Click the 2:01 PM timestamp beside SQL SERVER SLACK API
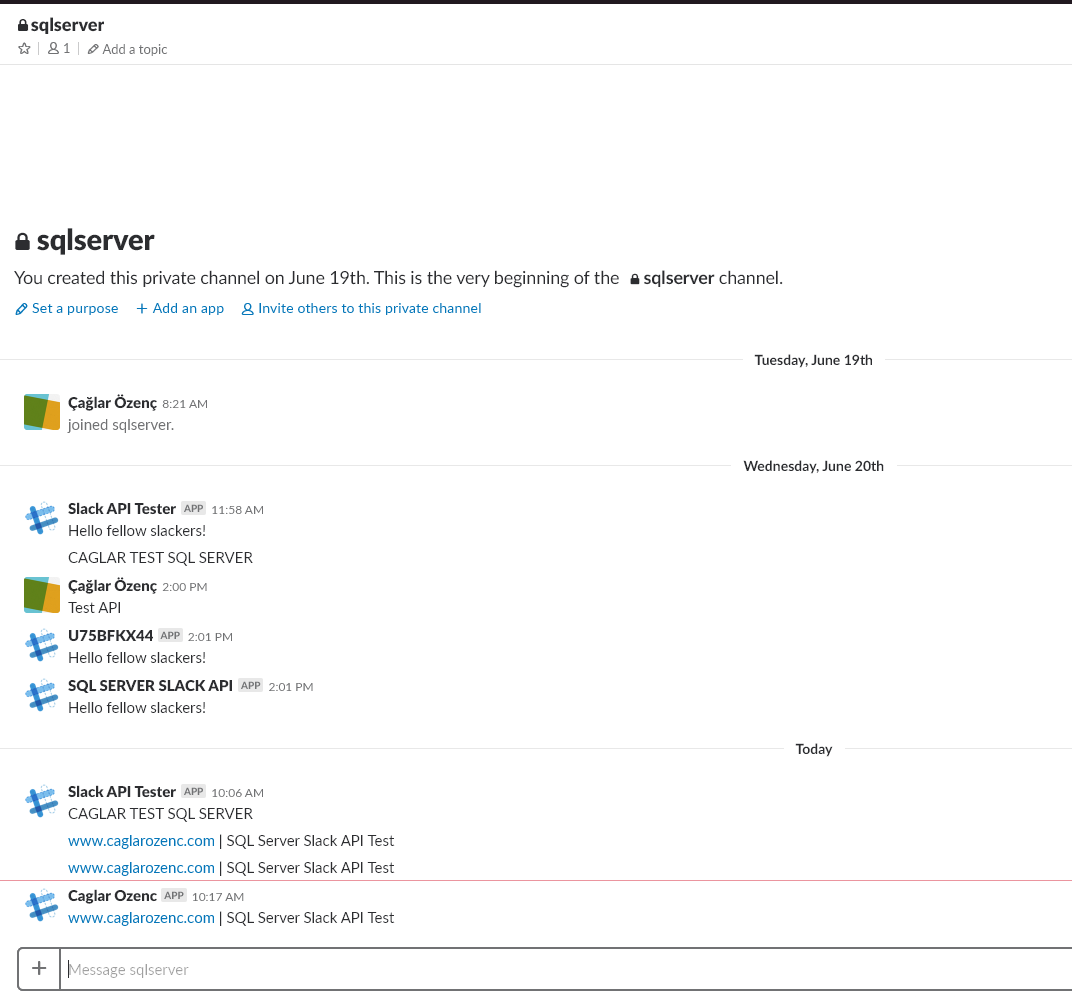This screenshot has height=997, width=1072. click(291, 687)
